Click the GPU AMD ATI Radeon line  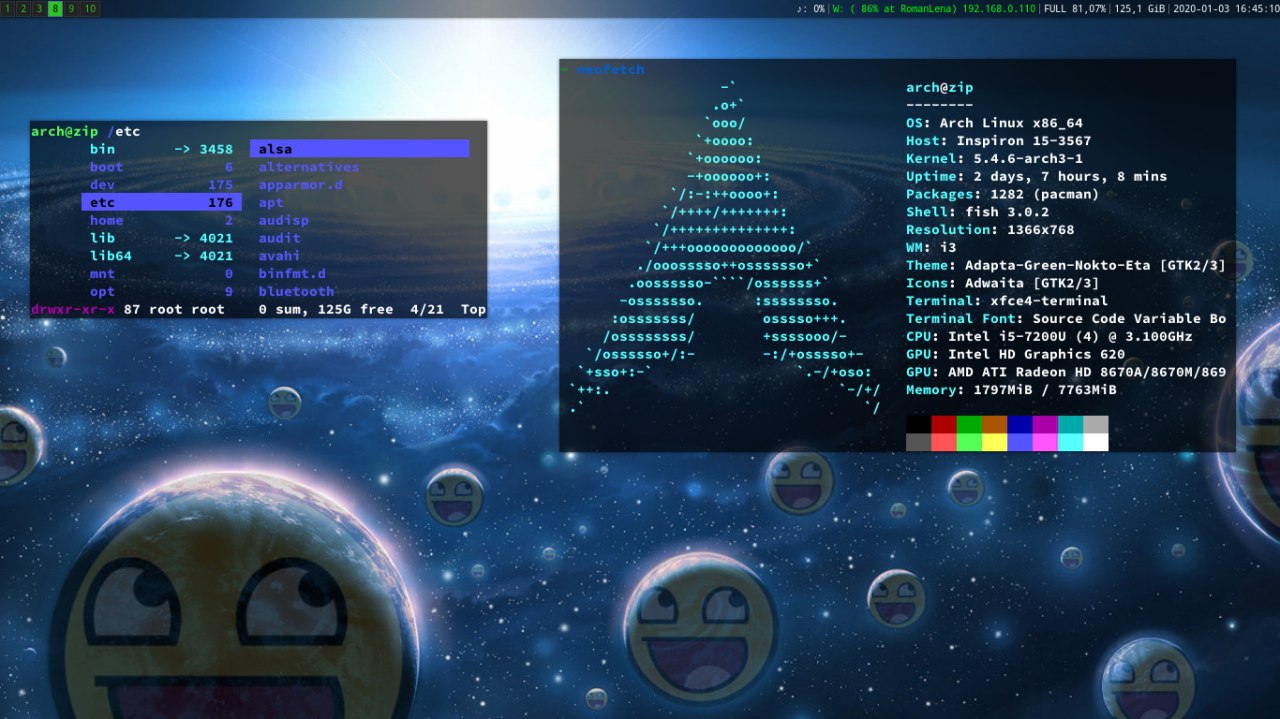(1066, 371)
